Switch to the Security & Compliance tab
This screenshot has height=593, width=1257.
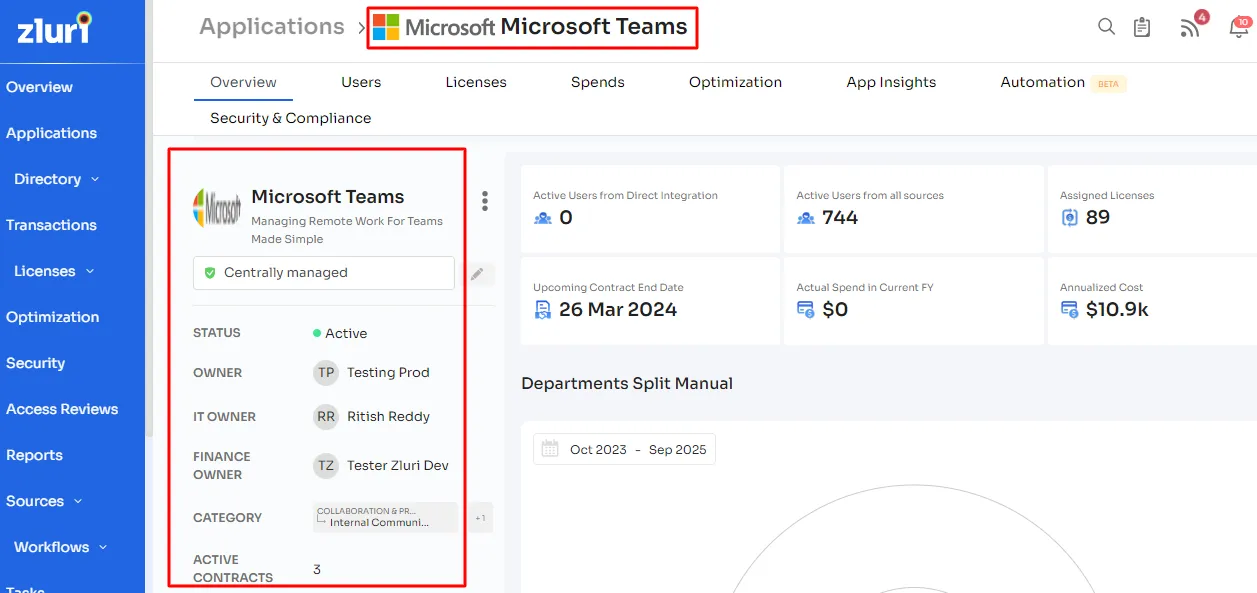click(x=290, y=118)
